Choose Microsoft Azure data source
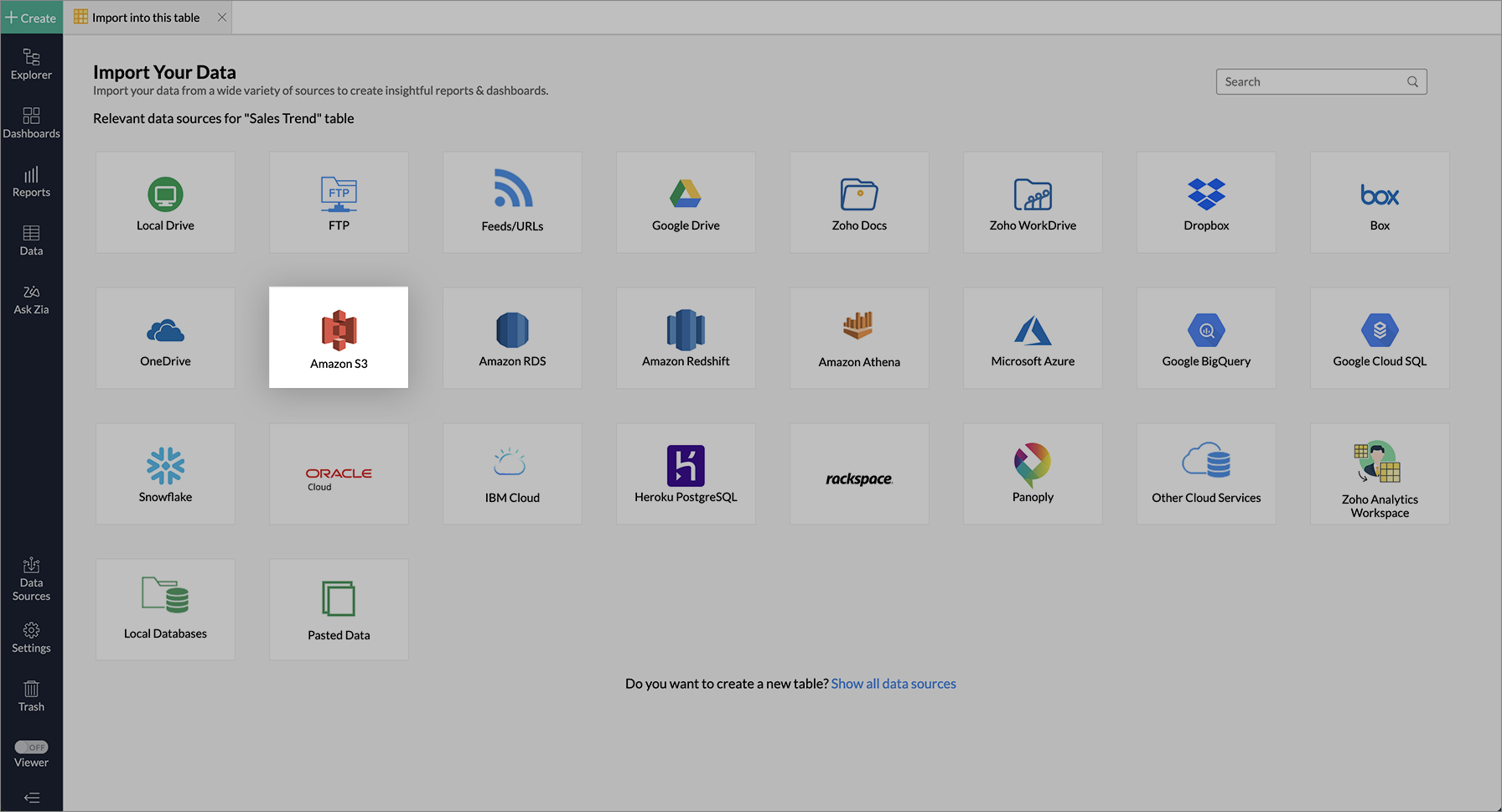 [x=1033, y=339]
